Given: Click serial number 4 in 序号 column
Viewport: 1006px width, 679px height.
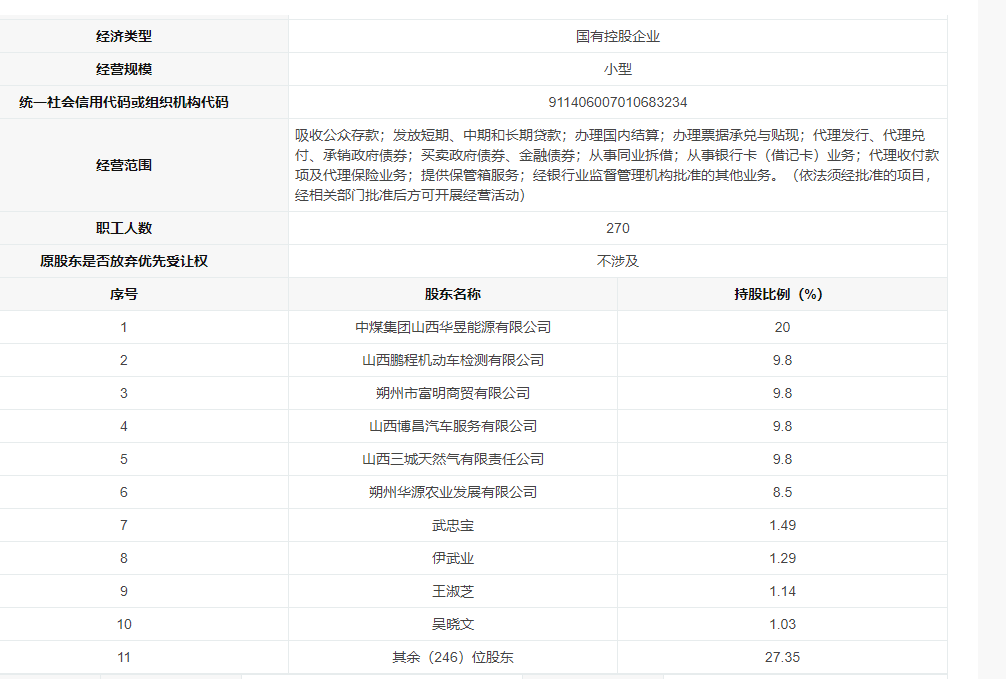Looking at the screenshot, I should click(x=124, y=426).
